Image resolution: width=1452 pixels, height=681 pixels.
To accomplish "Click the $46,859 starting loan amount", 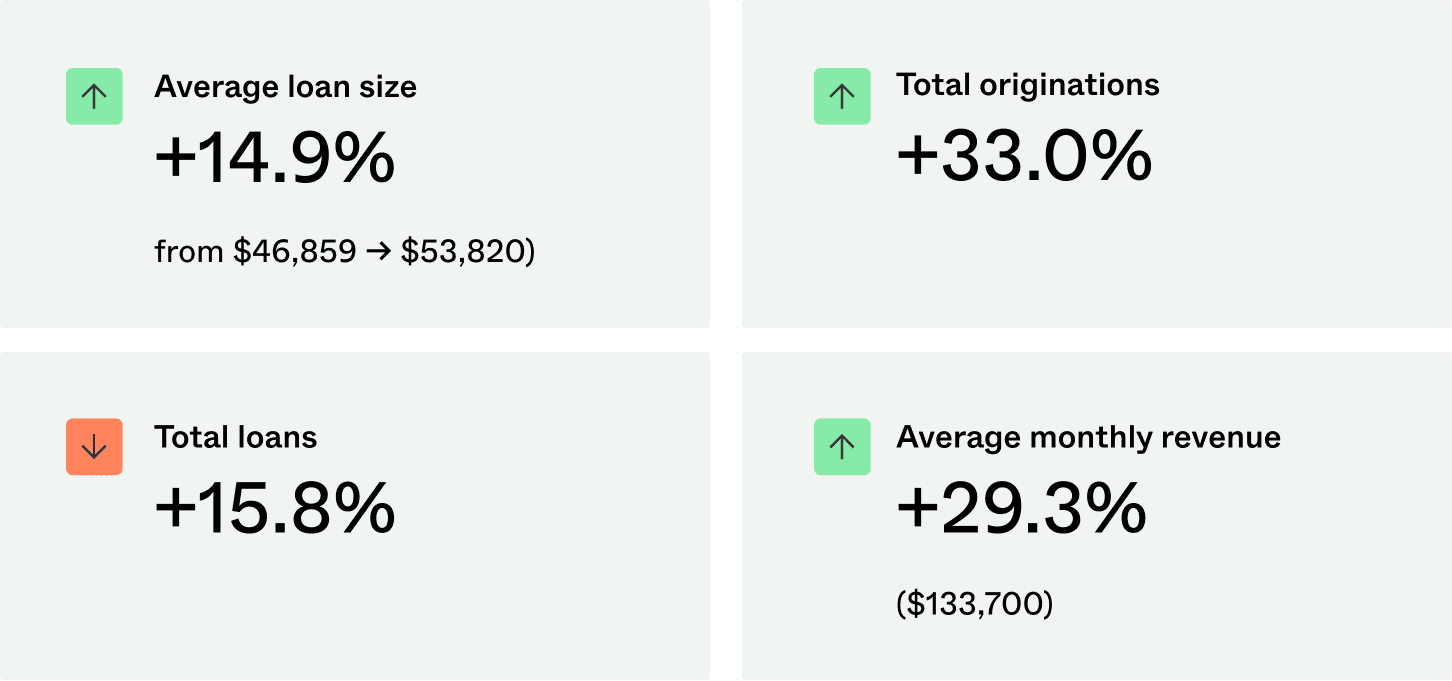I will coord(294,253).
